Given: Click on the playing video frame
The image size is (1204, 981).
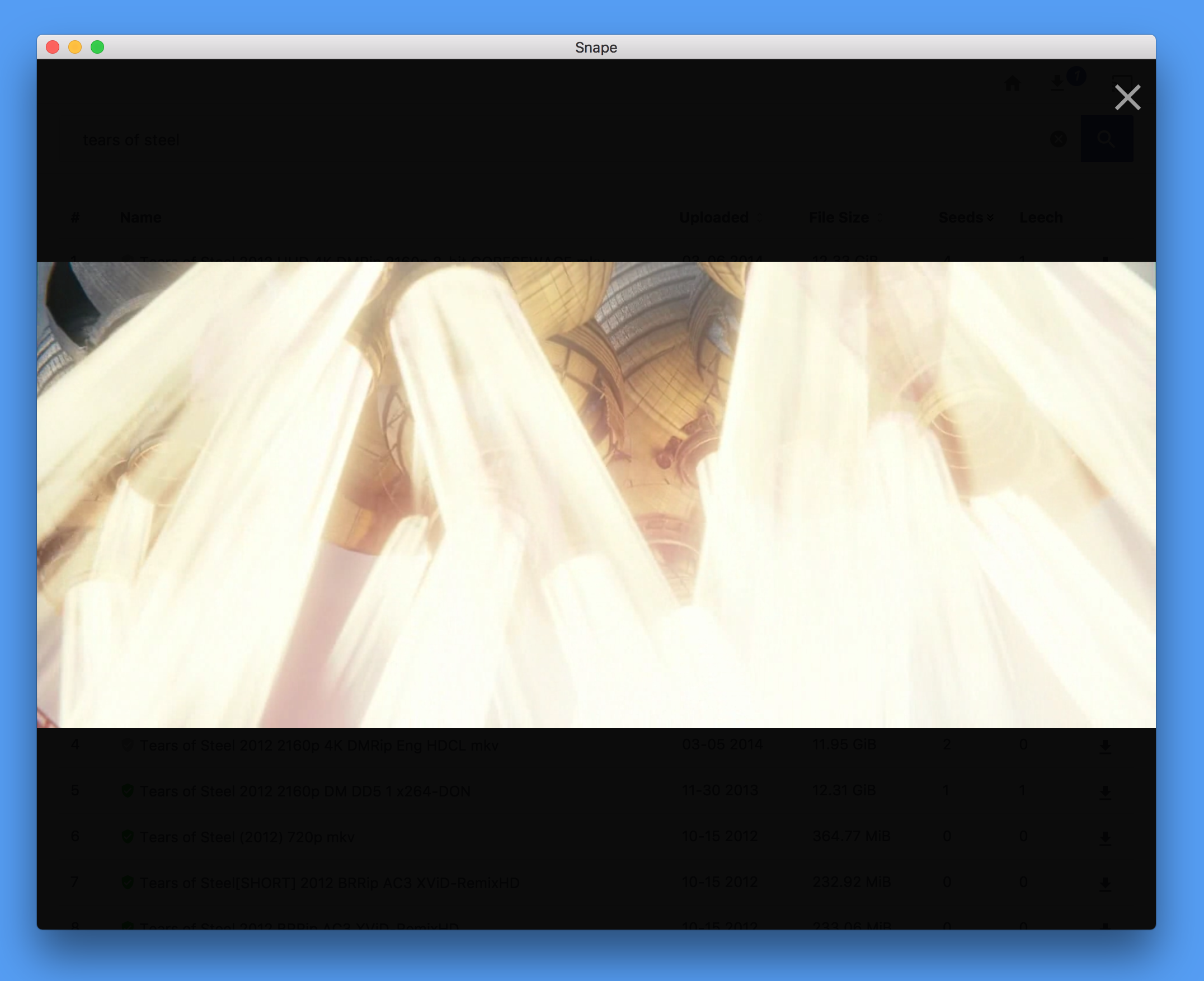Looking at the screenshot, I should (596, 494).
